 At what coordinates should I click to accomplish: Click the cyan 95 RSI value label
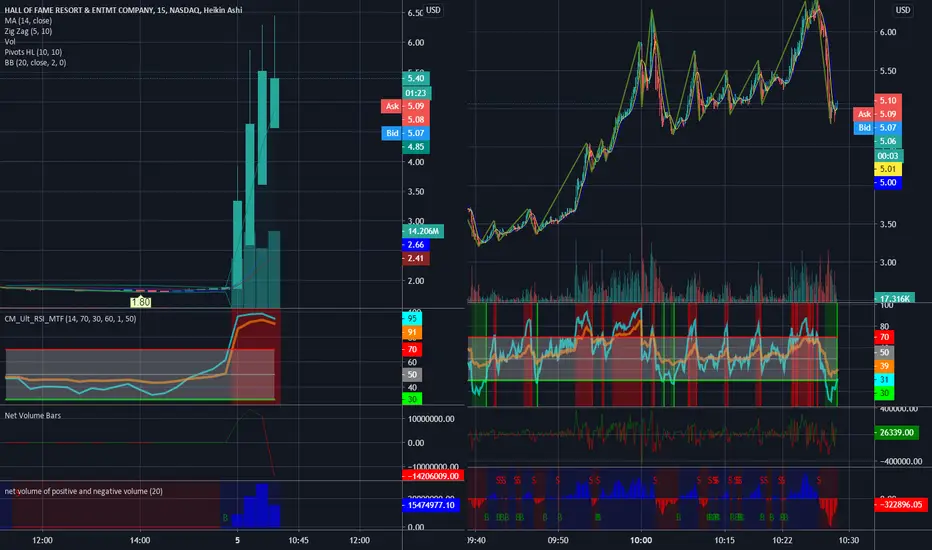click(412, 319)
